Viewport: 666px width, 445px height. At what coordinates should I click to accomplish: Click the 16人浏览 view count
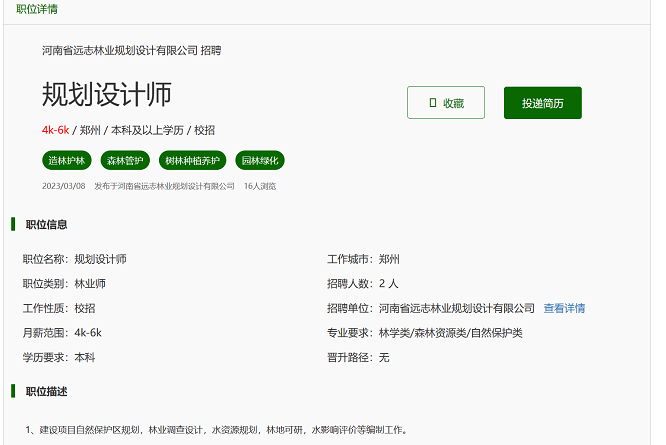click(260, 186)
